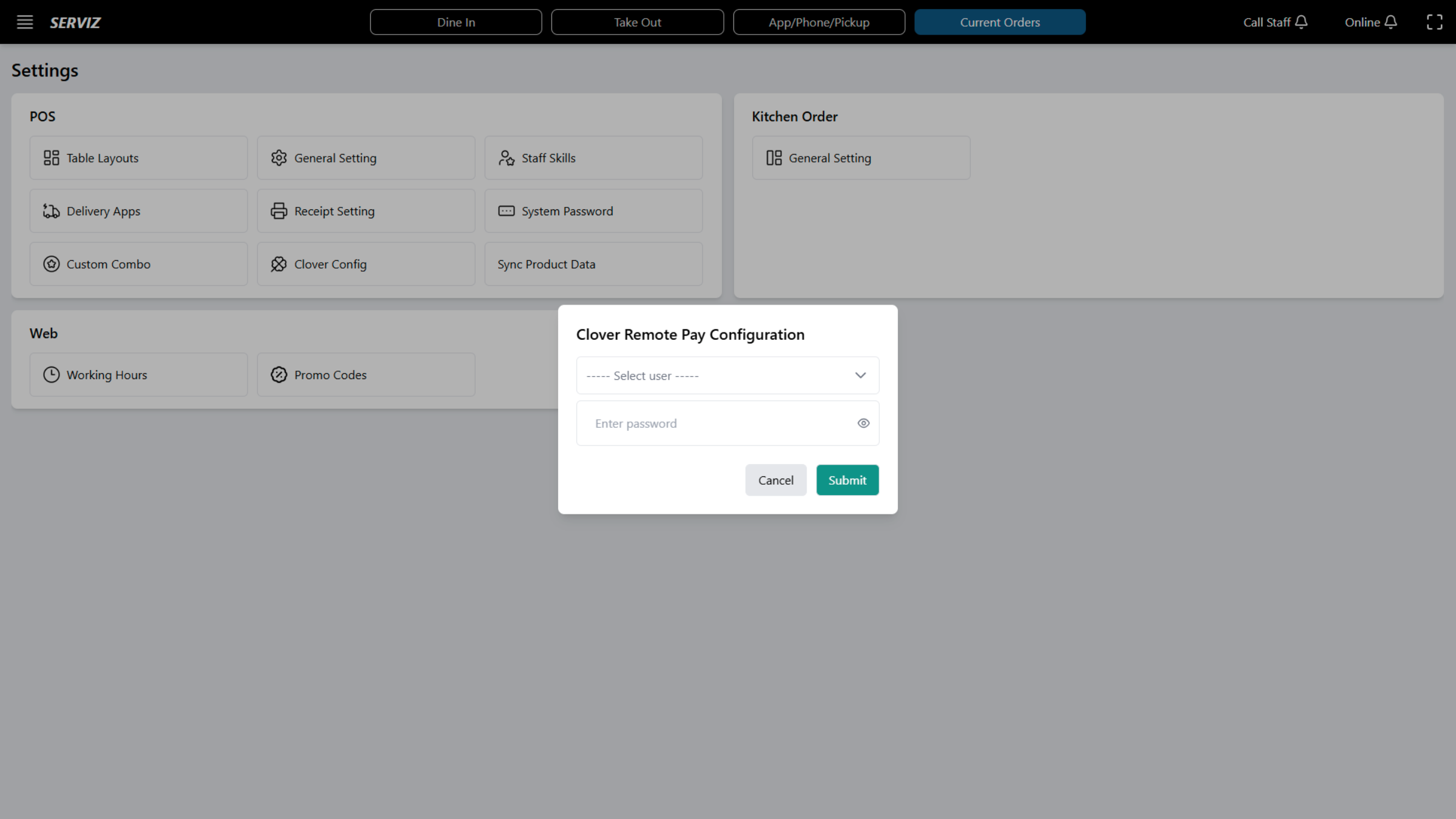The image size is (1456, 819).
Task: Click the Table Layouts grid icon
Action: tap(52, 157)
